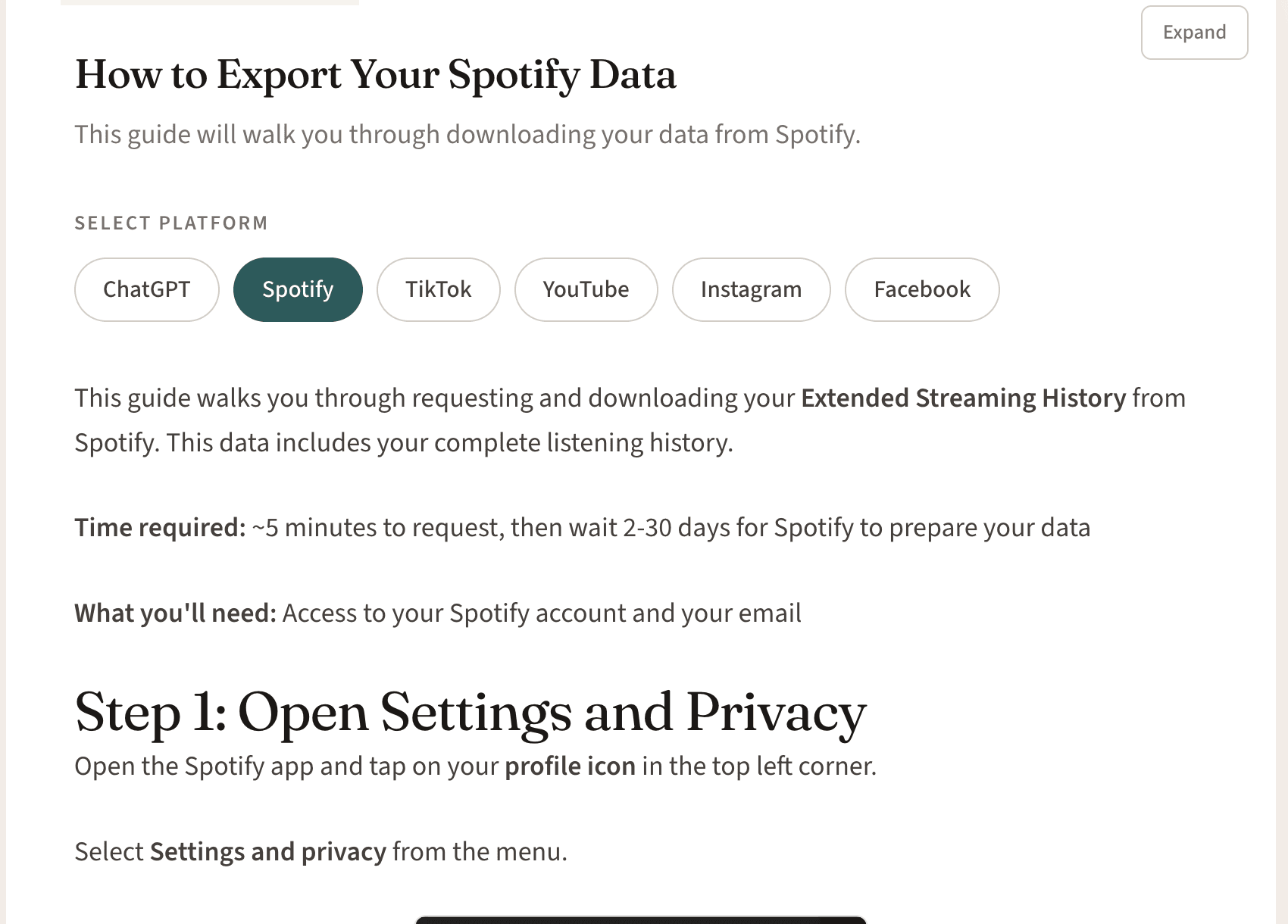Image resolution: width=1288 pixels, height=924 pixels.
Task: Click How to Export Your Spotify Data
Action: [375, 75]
